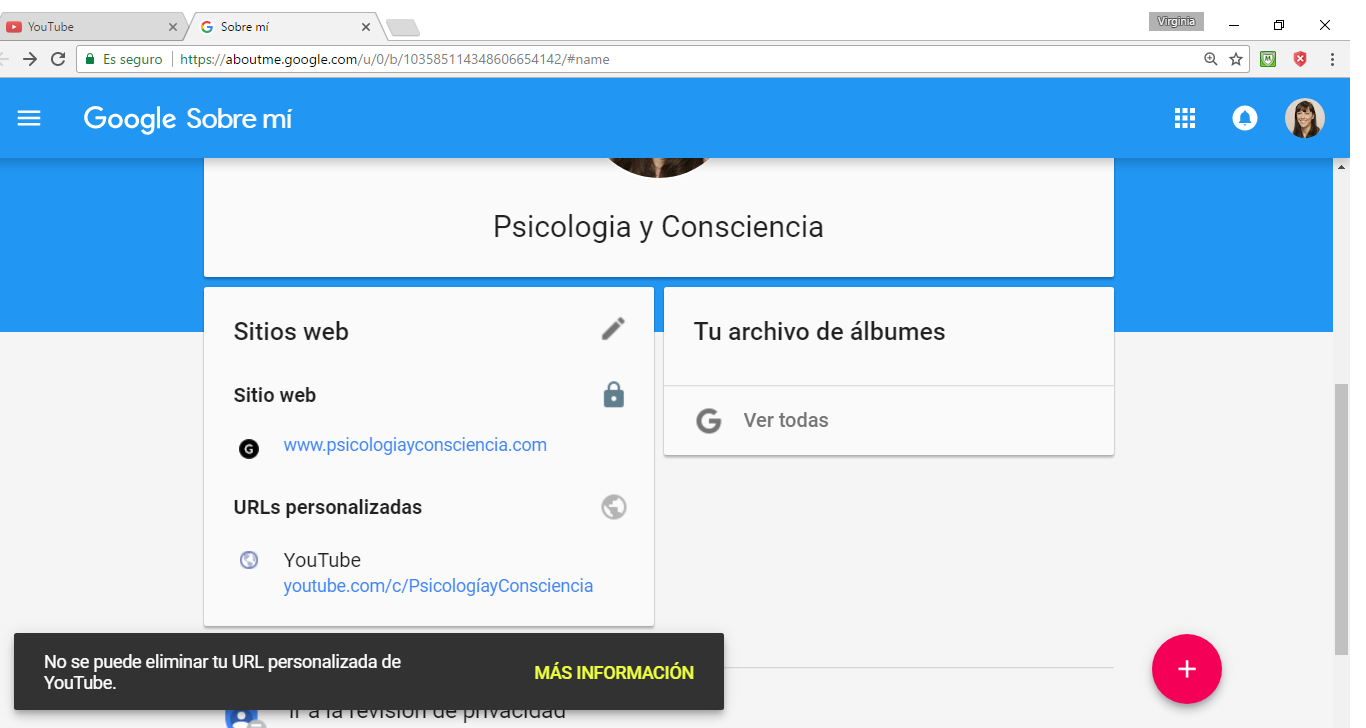Click the pink add floating button

[x=1187, y=669]
